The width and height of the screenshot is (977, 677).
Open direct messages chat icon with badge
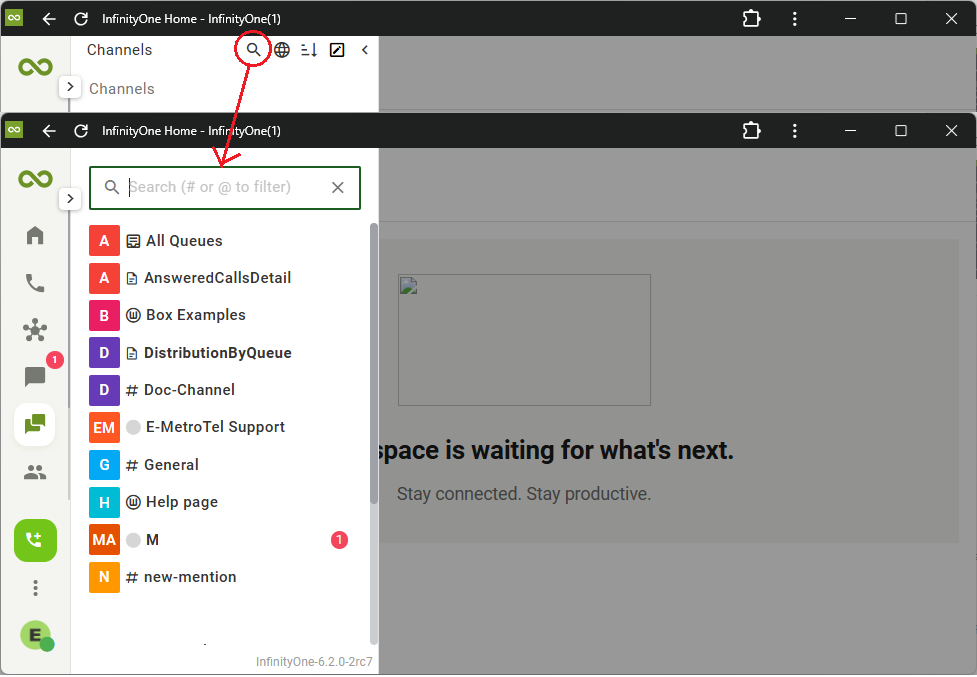pyautogui.click(x=35, y=376)
